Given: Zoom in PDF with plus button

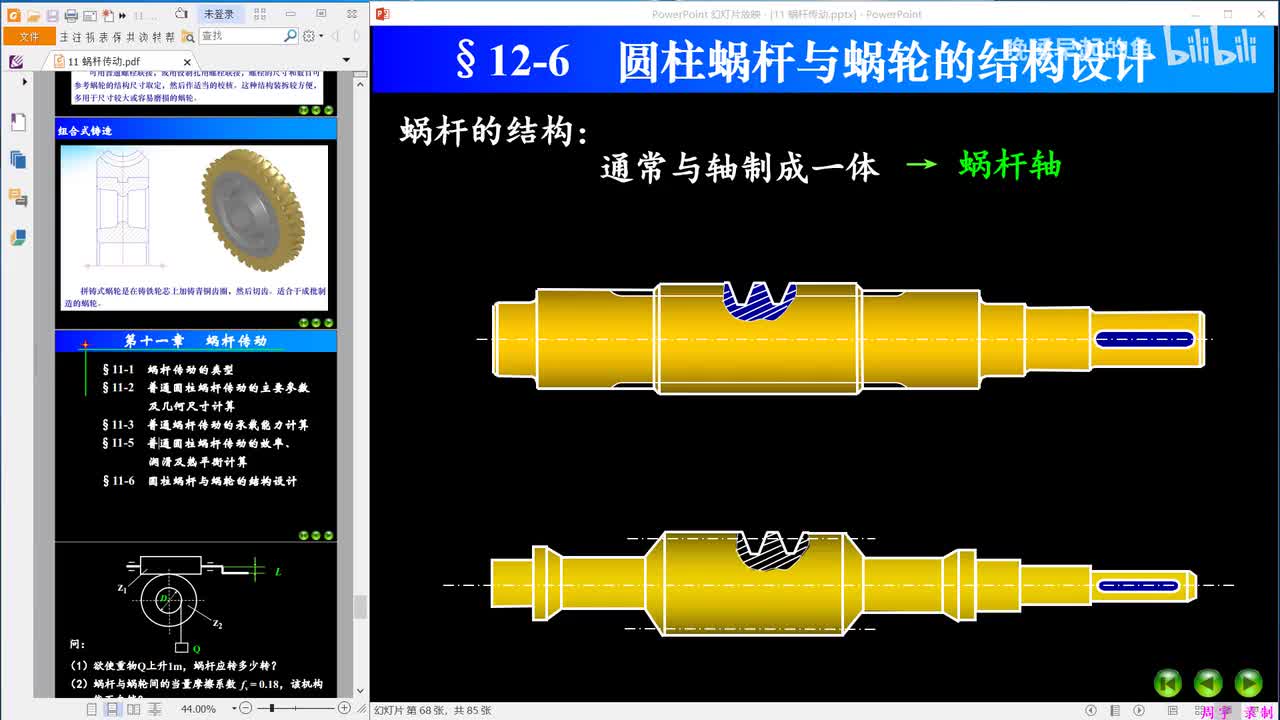Looking at the screenshot, I should point(344,709).
